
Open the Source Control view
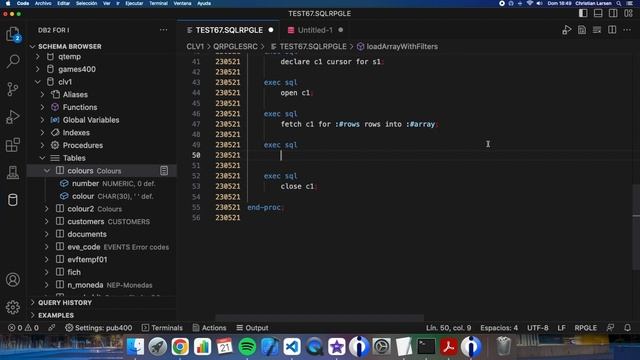point(13,89)
